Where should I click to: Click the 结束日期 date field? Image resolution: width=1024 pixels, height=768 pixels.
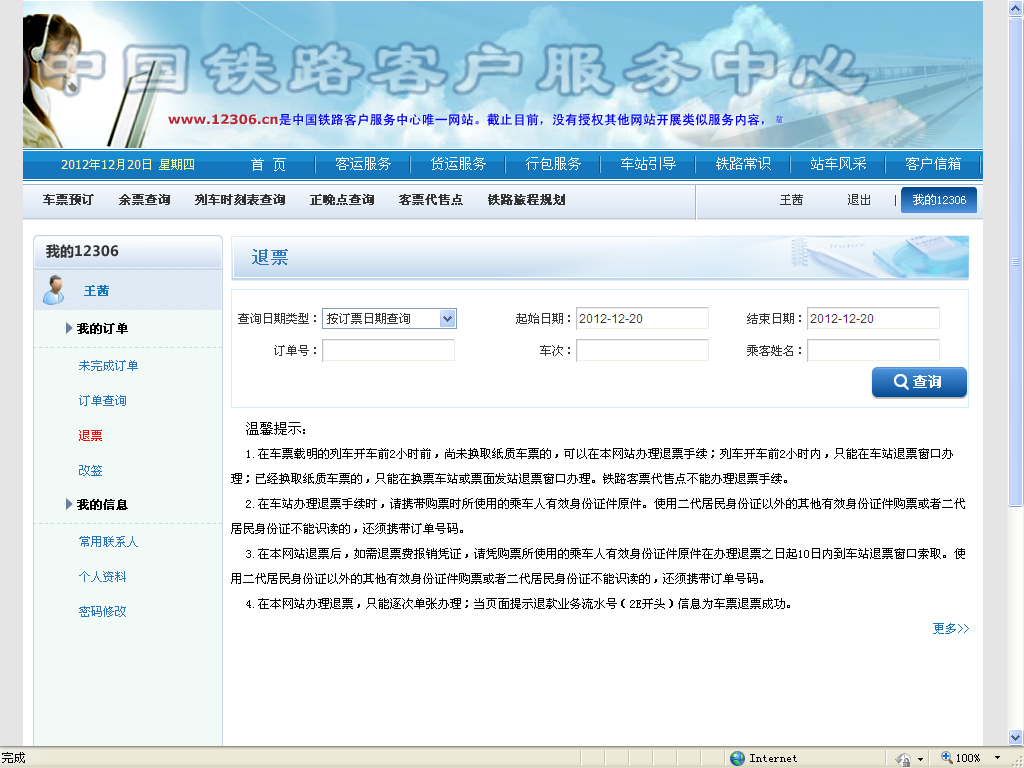[873, 319]
